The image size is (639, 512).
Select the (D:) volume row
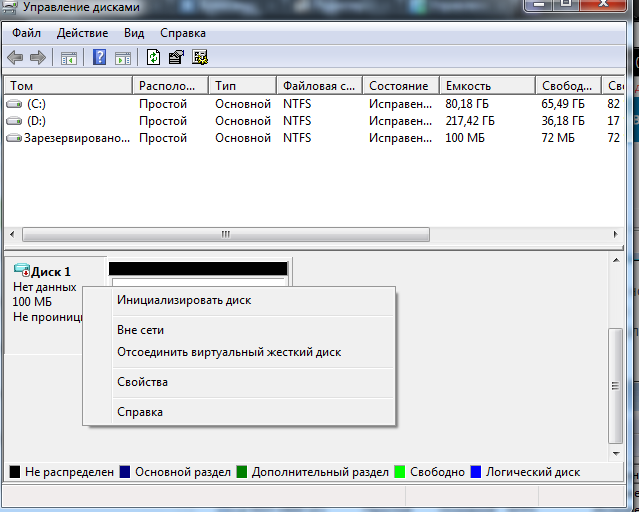(x=36, y=121)
